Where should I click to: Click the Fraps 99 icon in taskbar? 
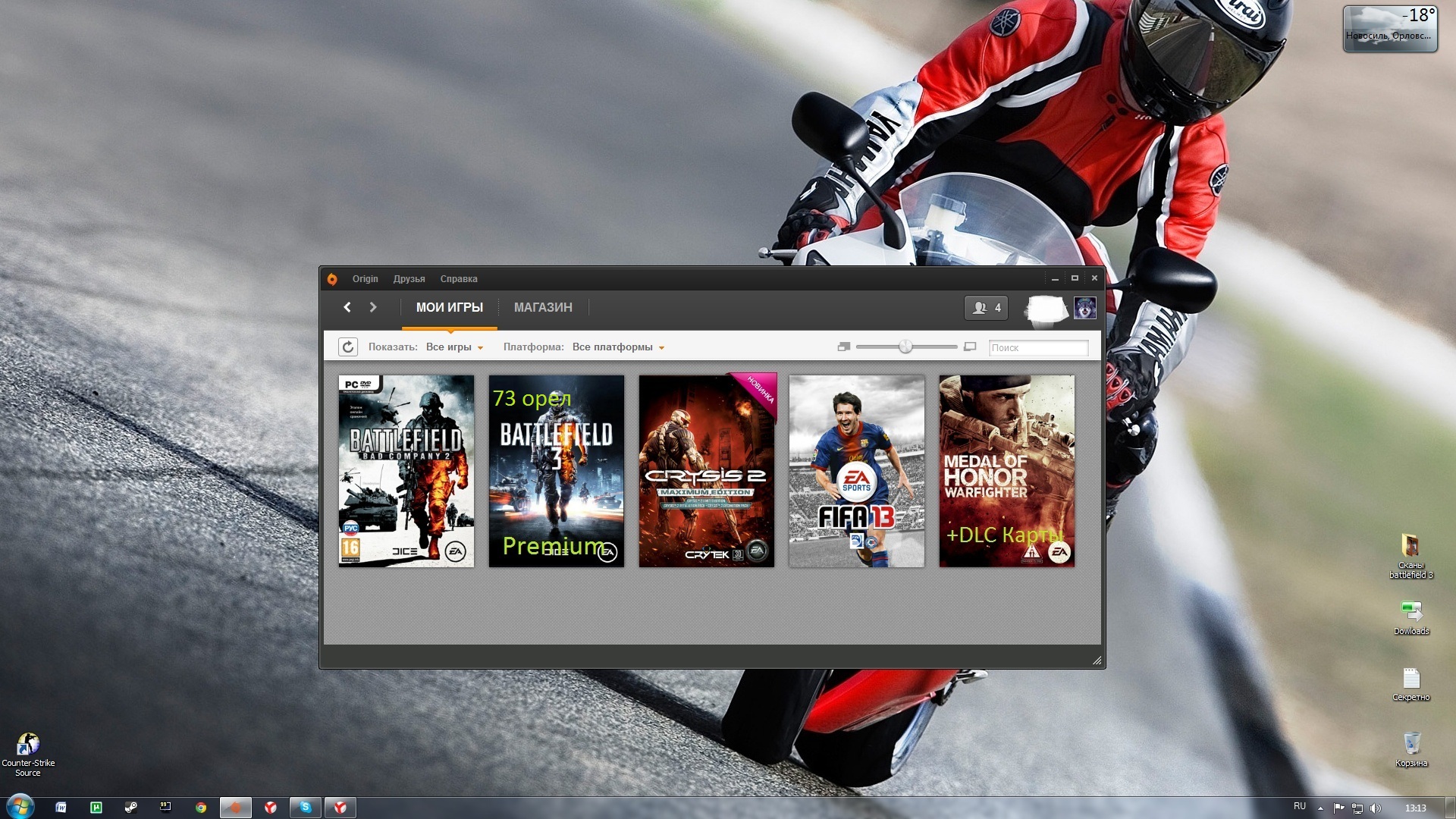(x=165, y=808)
